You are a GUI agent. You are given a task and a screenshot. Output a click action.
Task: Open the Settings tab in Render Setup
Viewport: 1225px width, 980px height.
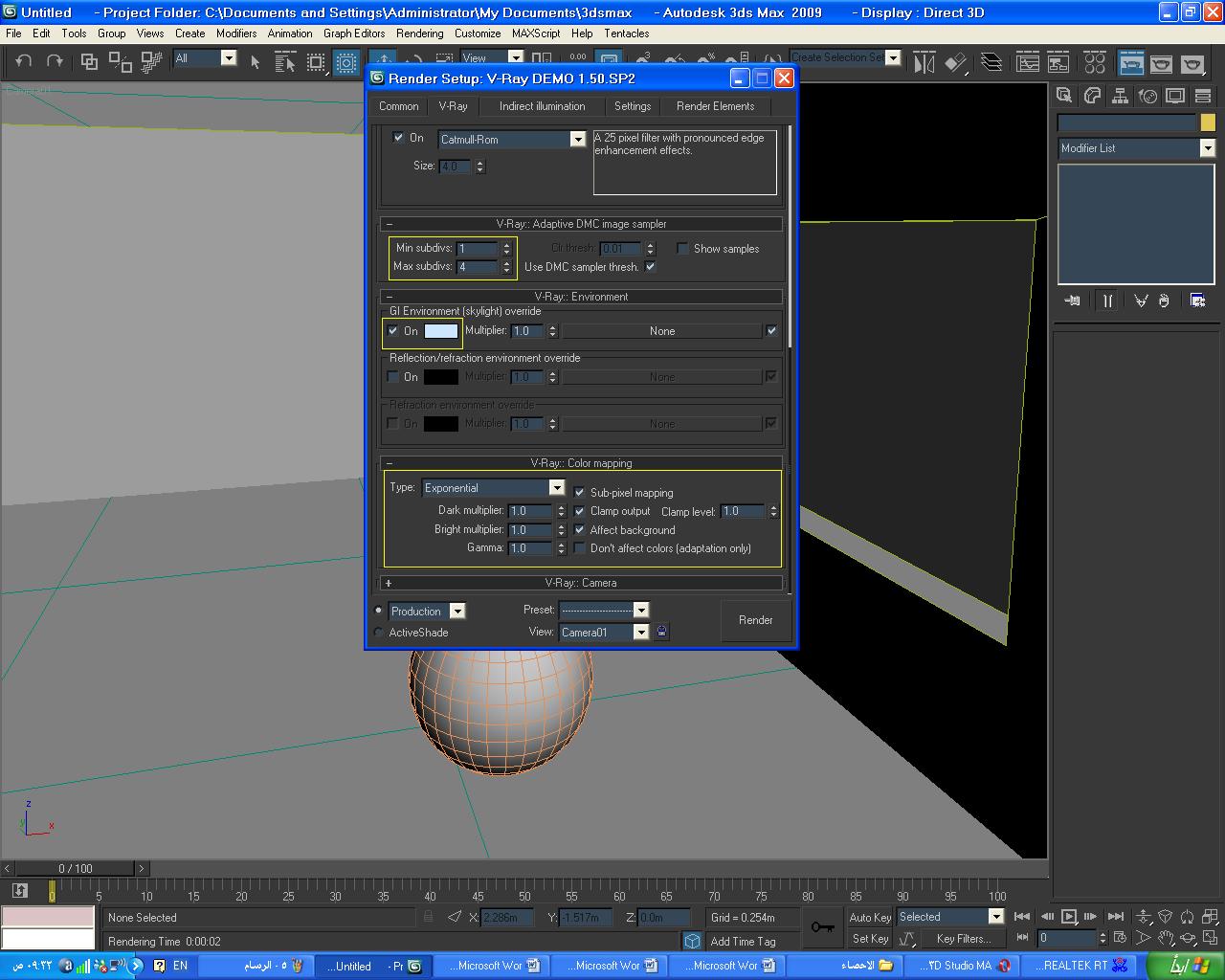pos(633,106)
